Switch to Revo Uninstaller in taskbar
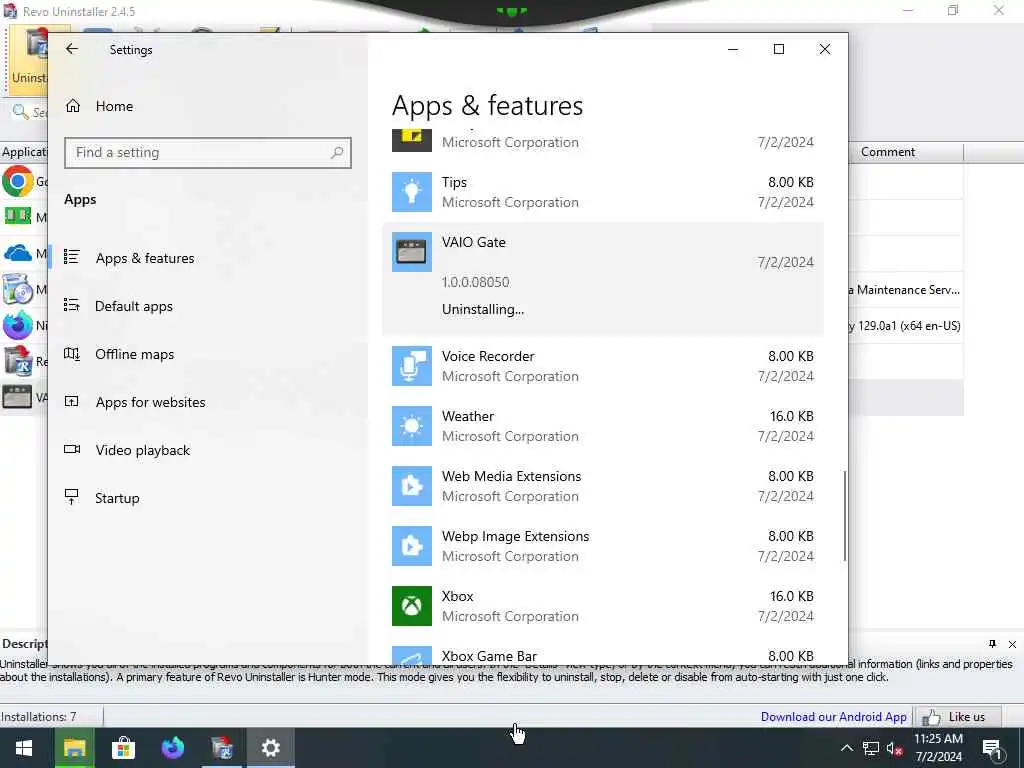Image resolution: width=1024 pixels, height=768 pixels. (222, 748)
